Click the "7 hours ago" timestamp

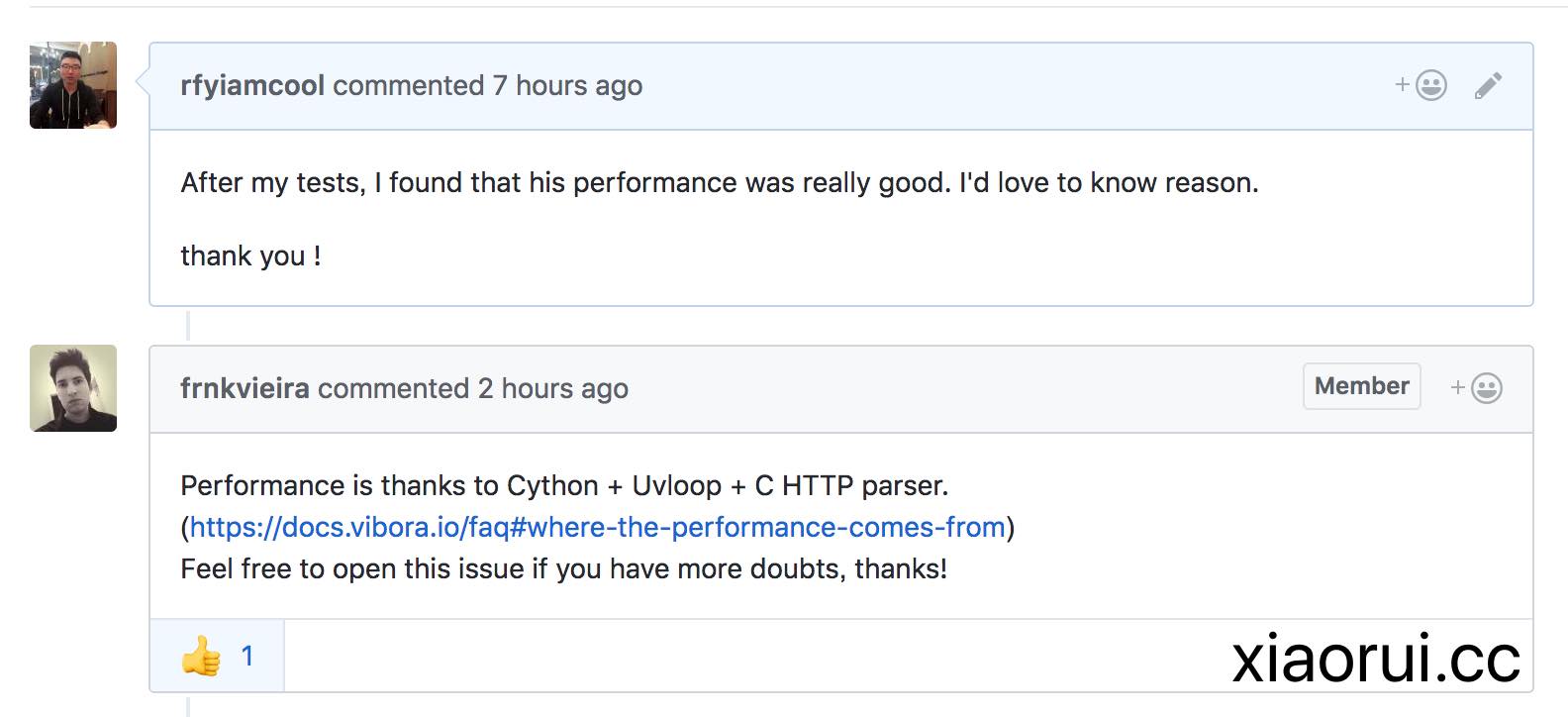pyautogui.click(x=567, y=86)
